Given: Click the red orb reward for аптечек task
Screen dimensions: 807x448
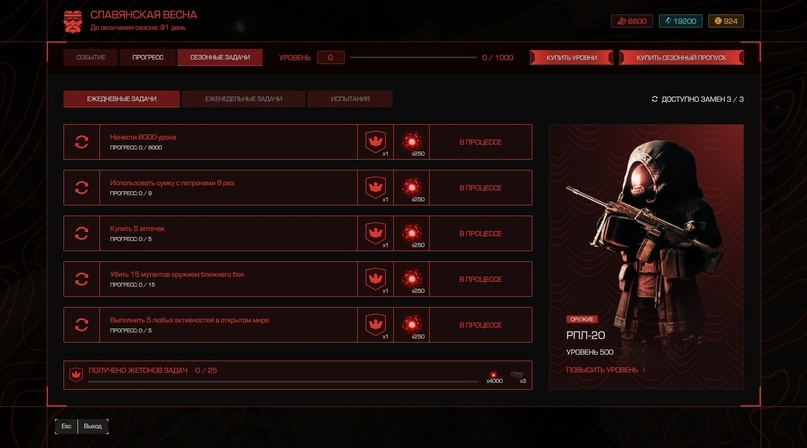Looking at the screenshot, I should click(x=412, y=233).
